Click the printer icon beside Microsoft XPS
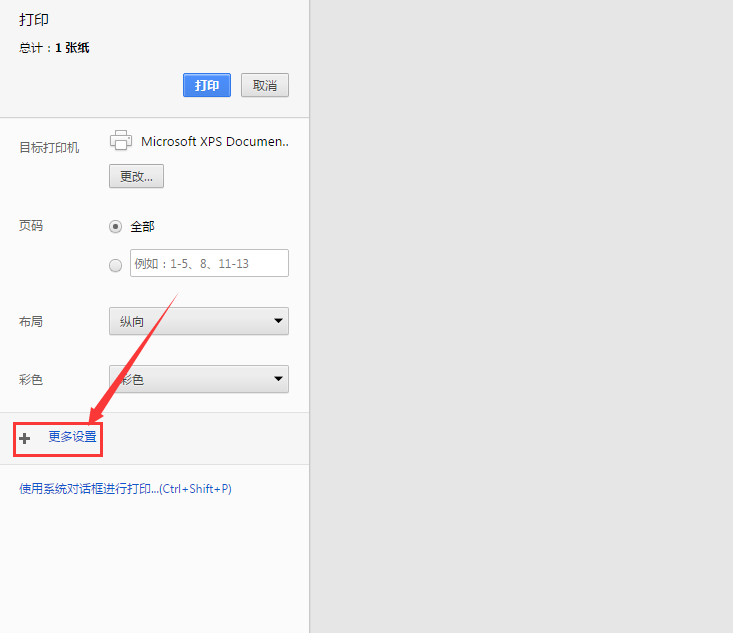Image resolution: width=733 pixels, height=633 pixels. tap(121, 141)
